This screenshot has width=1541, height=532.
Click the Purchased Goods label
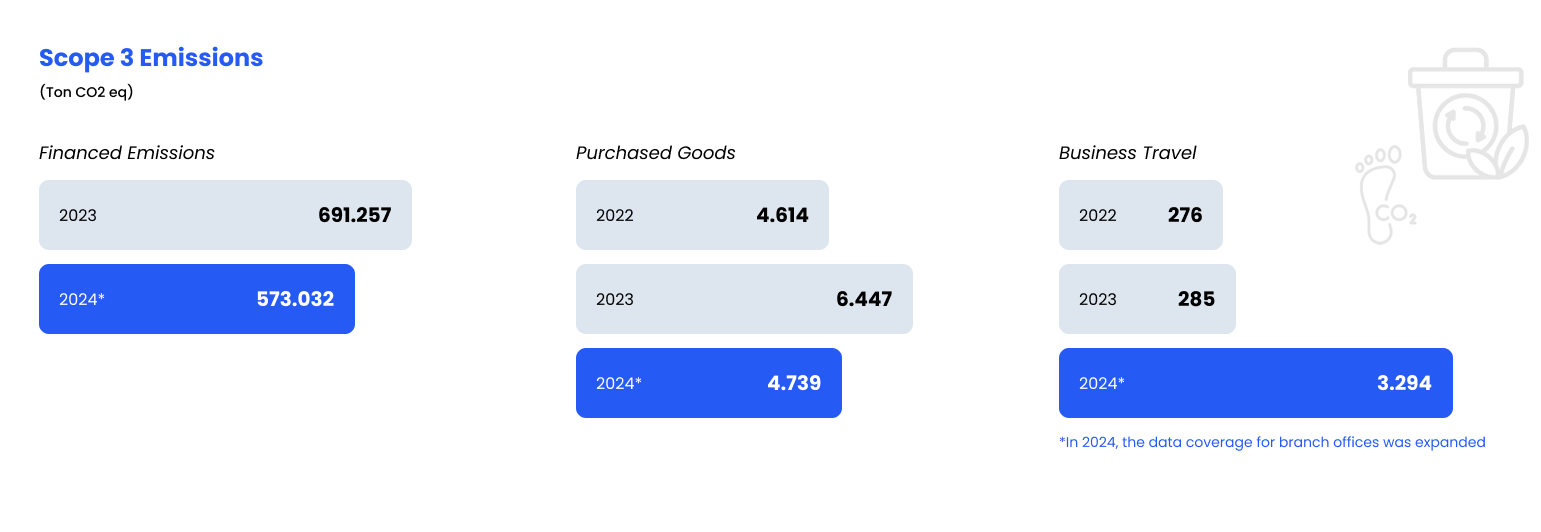point(656,153)
